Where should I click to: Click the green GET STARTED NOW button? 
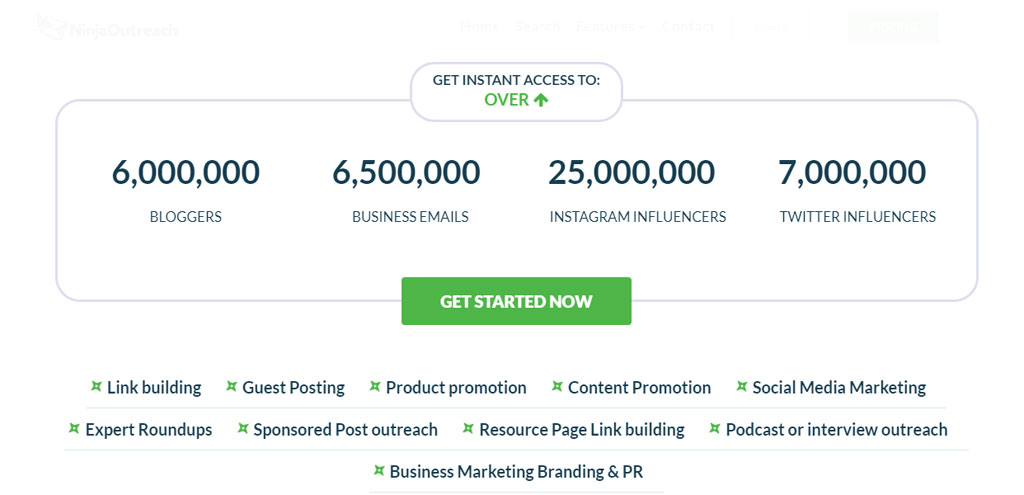pyautogui.click(x=516, y=301)
